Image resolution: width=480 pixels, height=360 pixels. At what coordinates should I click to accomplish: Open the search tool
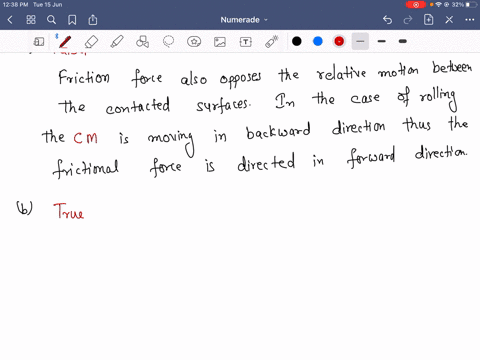(x=51, y=20)
